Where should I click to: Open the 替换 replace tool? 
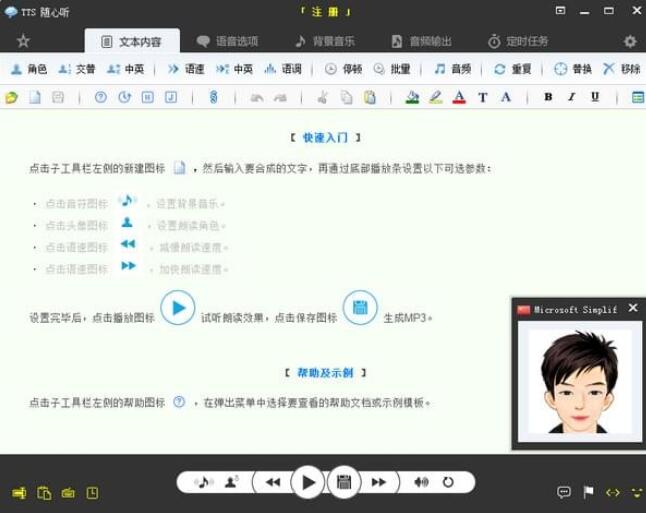[x=572, y=69]
